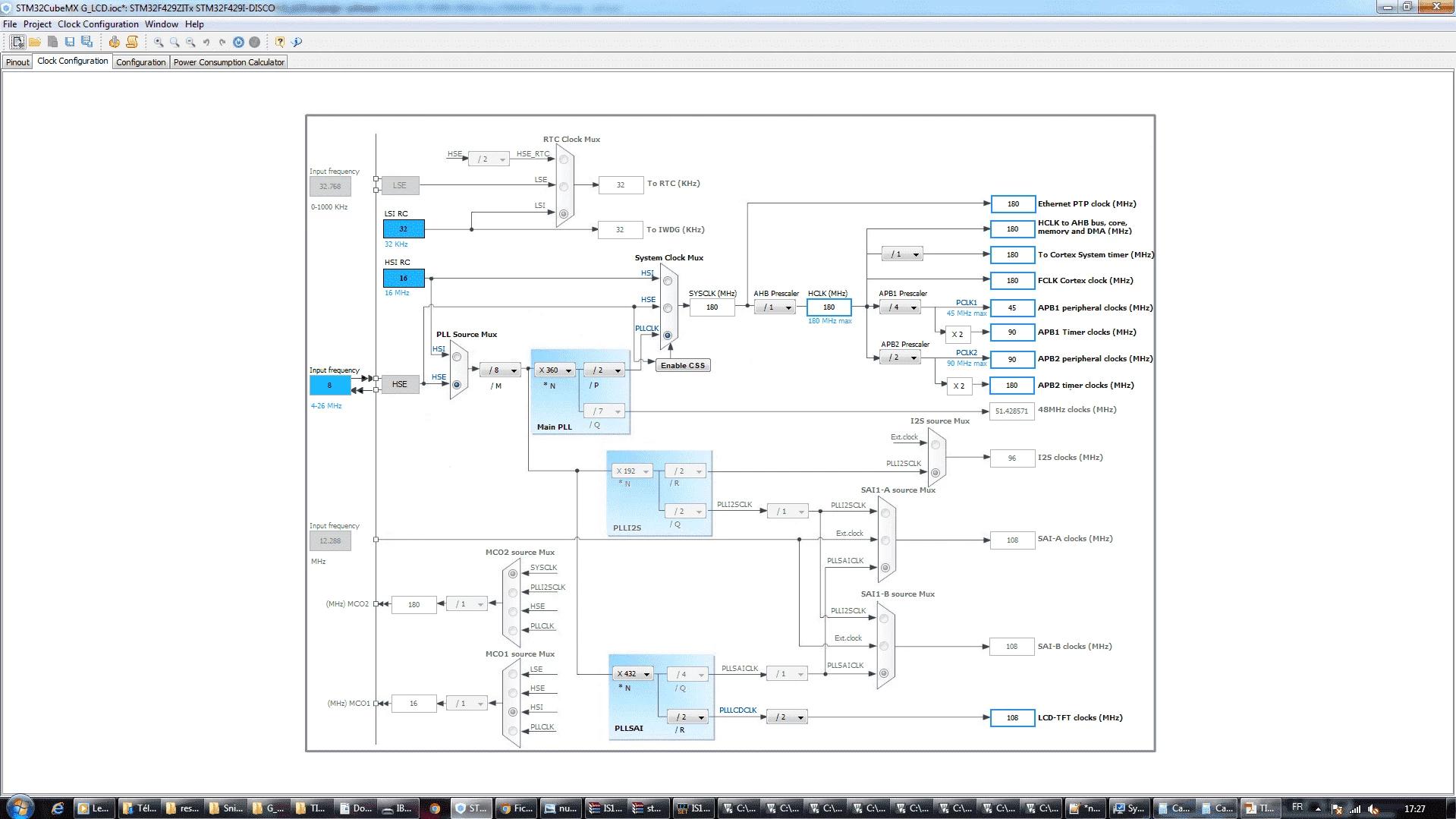Open the APB2 Prescaler dropdown

click(900, 358)
